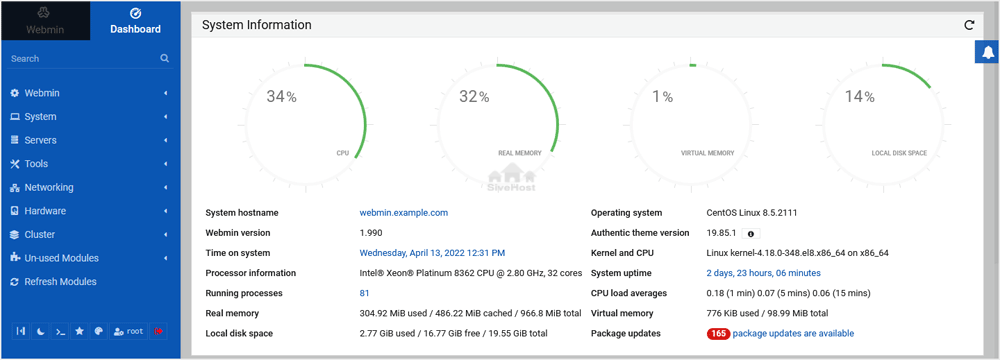Log out using the red exit icon
The height and width of the screenshot is (360, 1000).
click(158, 331)
